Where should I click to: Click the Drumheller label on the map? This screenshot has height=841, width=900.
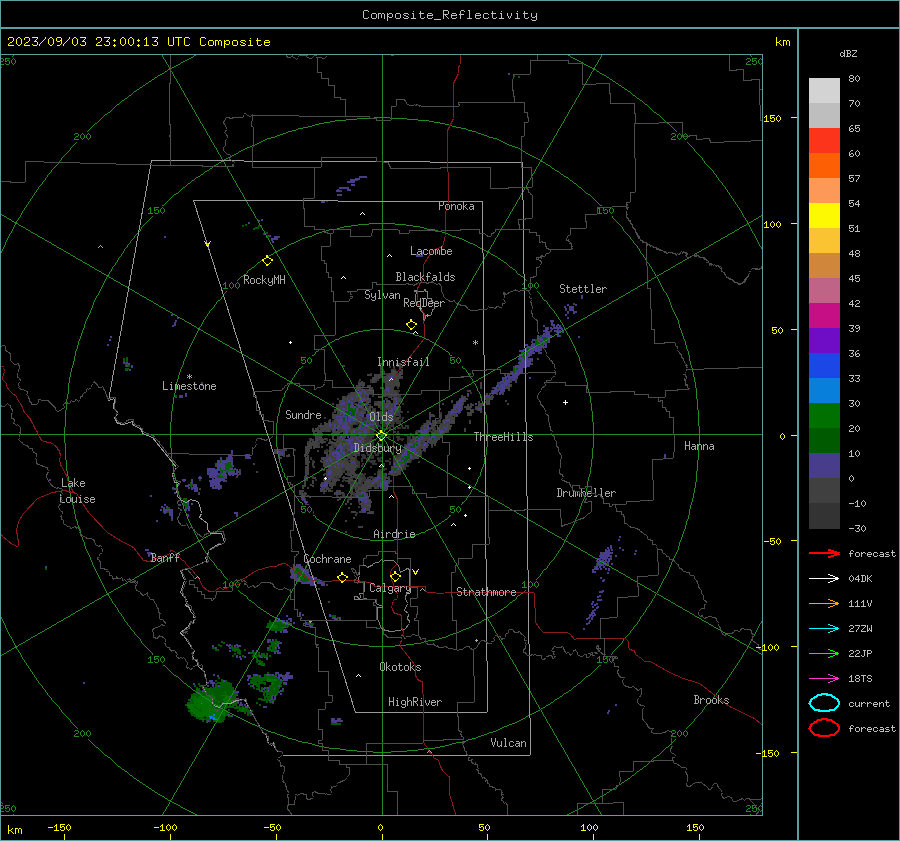586,493
